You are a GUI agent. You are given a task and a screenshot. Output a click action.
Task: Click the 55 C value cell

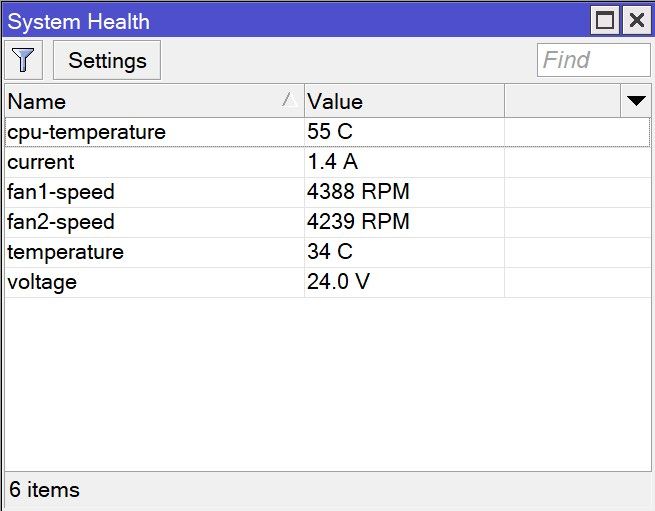(330, 132)
